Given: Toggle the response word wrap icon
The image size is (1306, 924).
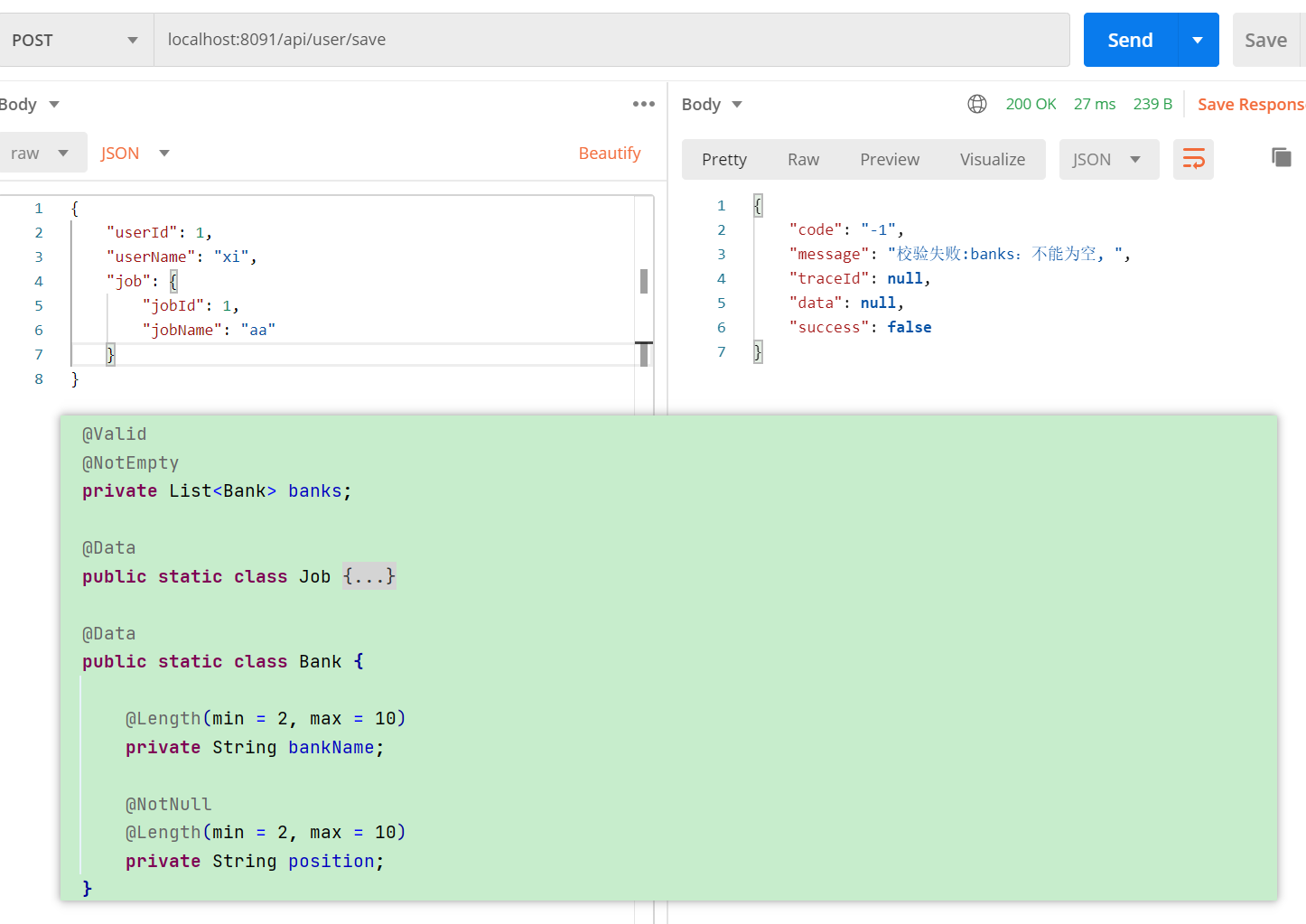Looking at the screenshot, I should 1193,159.
